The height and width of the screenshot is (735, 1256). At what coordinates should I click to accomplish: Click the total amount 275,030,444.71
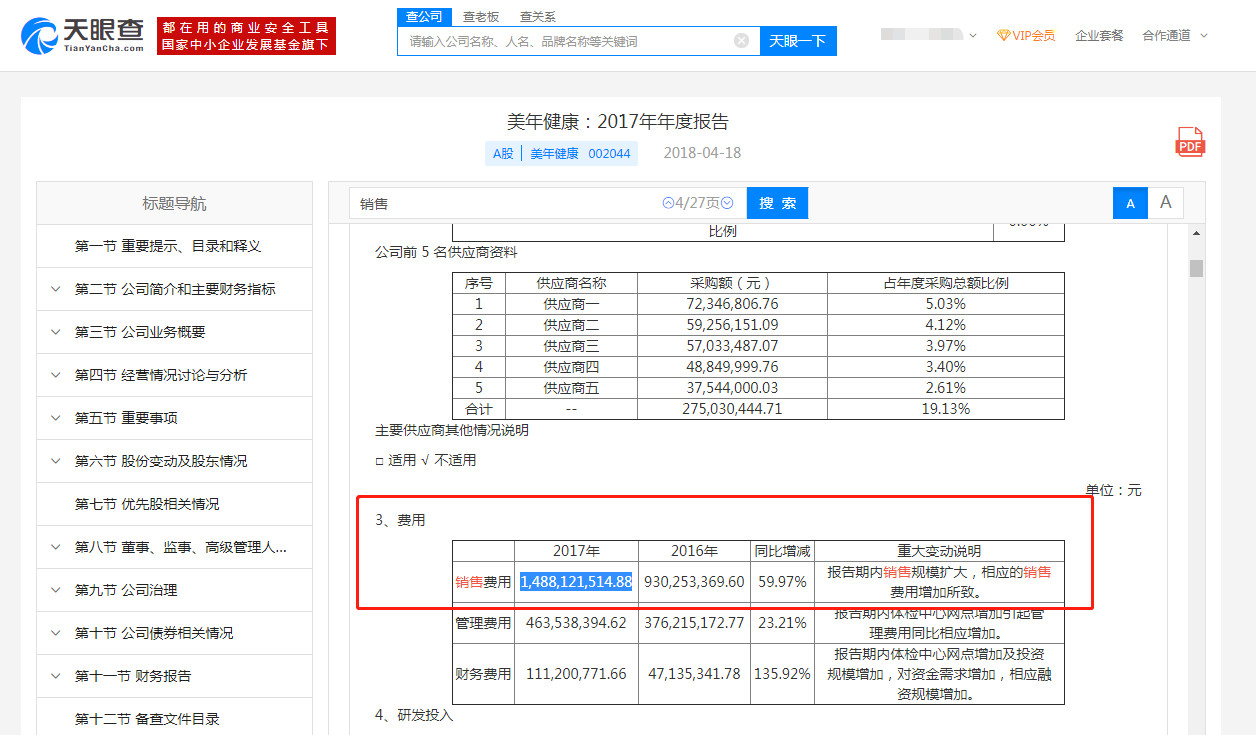[732, 409]
